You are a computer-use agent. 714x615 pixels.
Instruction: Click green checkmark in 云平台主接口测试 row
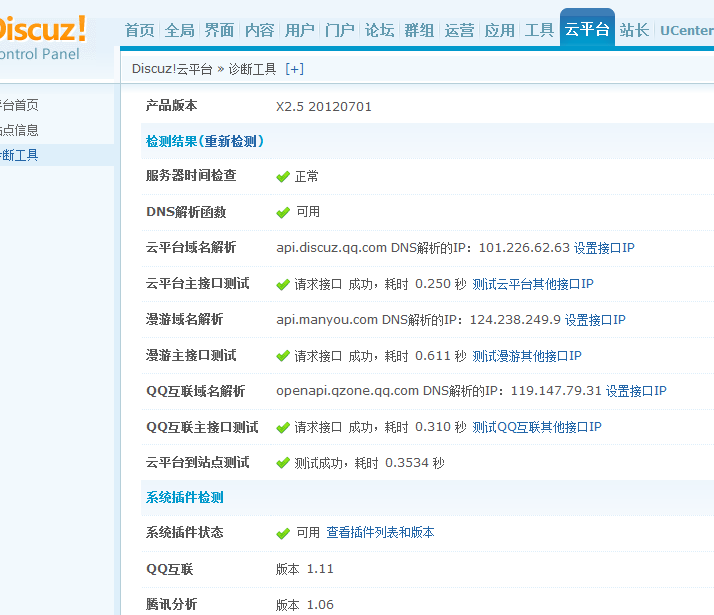tap(283, 285)
